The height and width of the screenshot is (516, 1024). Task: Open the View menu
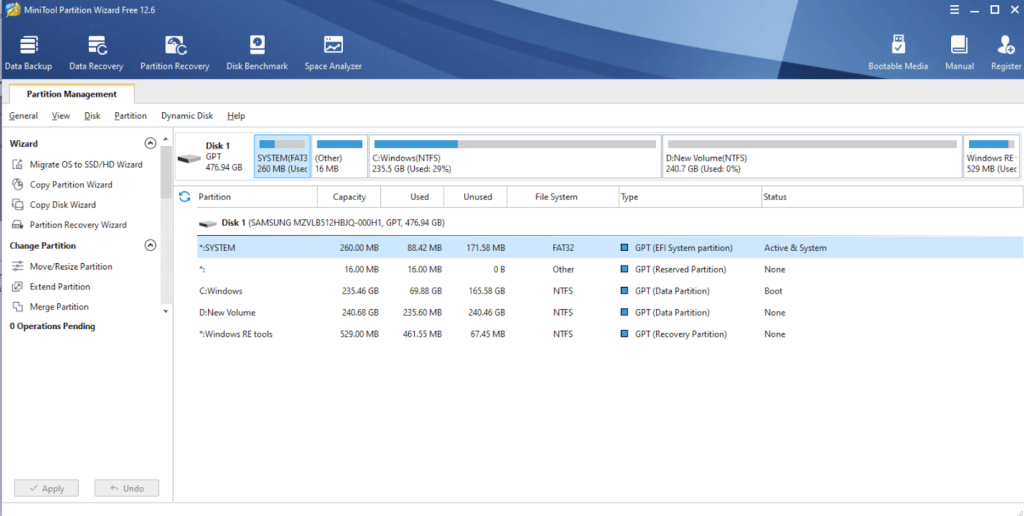pos(61,116)
